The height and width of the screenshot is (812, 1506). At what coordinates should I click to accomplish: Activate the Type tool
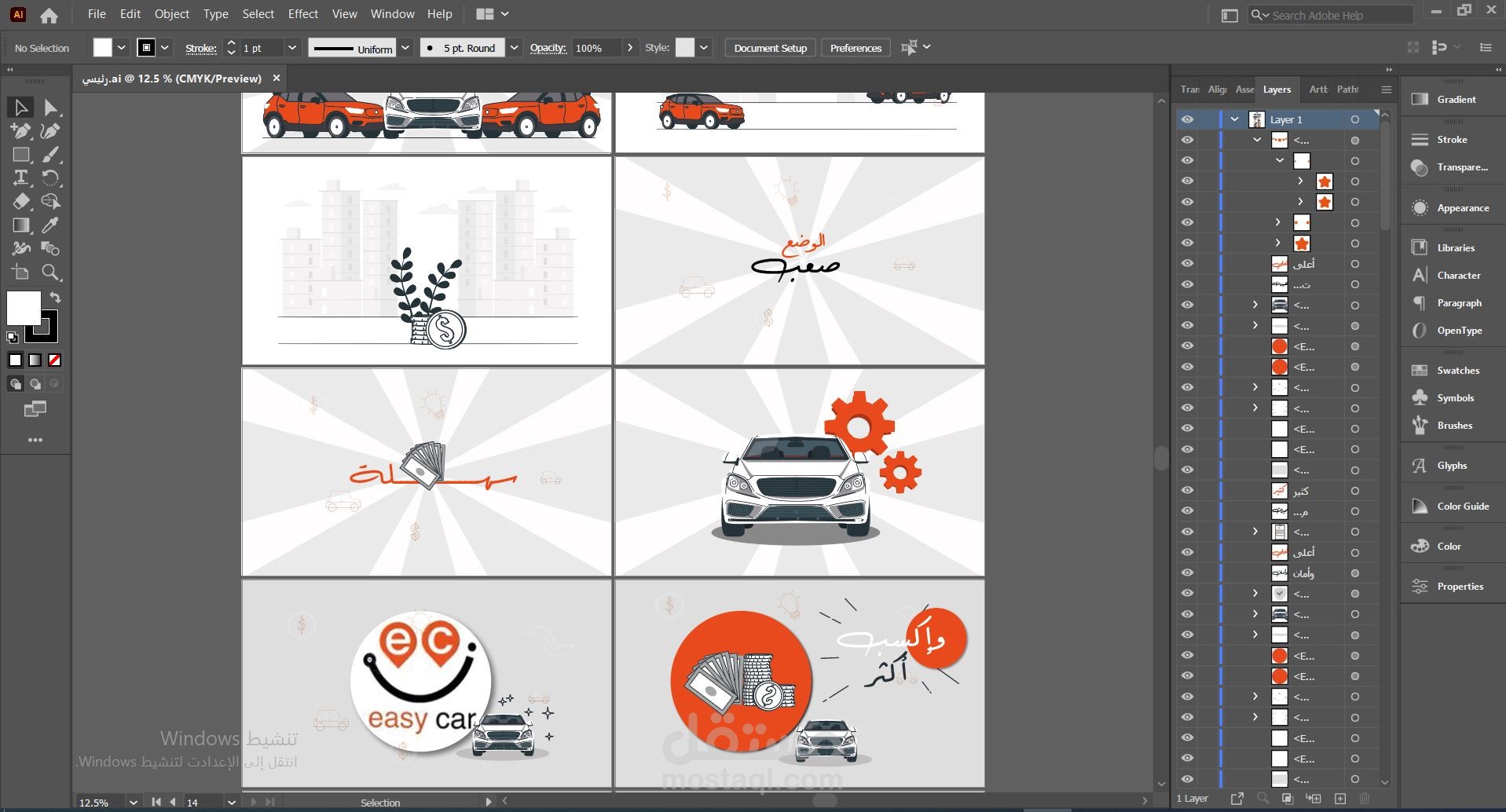pos(20,177)
